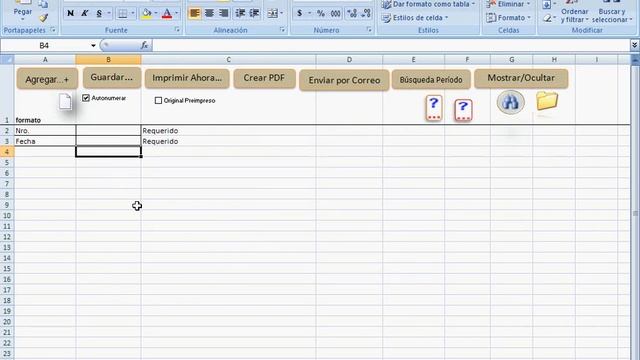Open the borders dropdown arrow
The image size is (640, 360).
(133, 13)
